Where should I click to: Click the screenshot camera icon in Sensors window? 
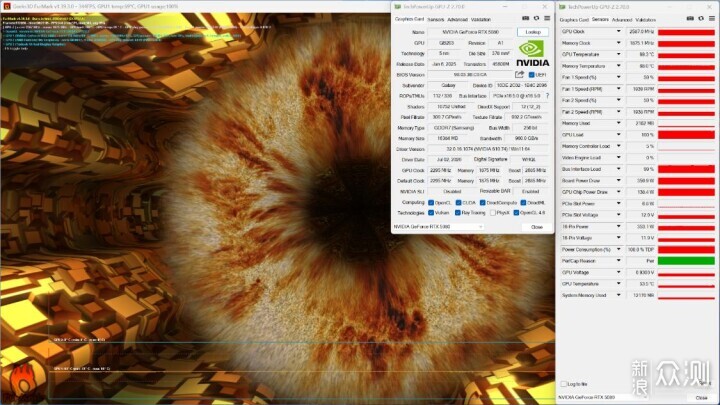690,18
